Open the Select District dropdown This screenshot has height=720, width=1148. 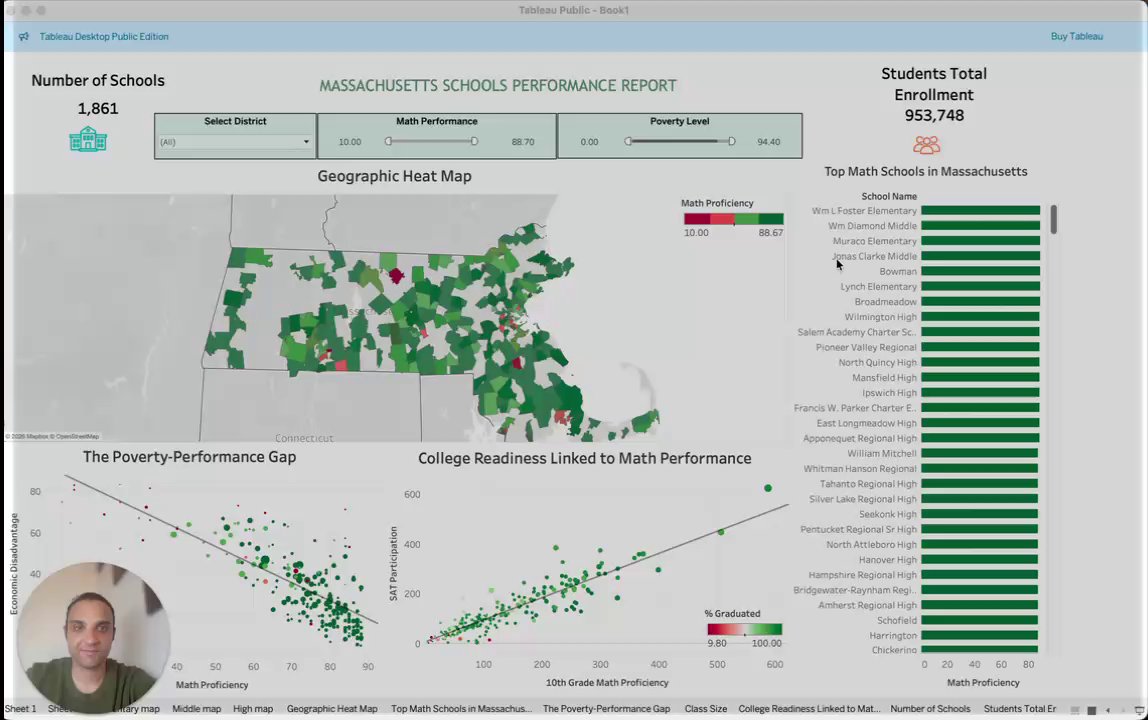pyautogui.click(x=235, y=142)
